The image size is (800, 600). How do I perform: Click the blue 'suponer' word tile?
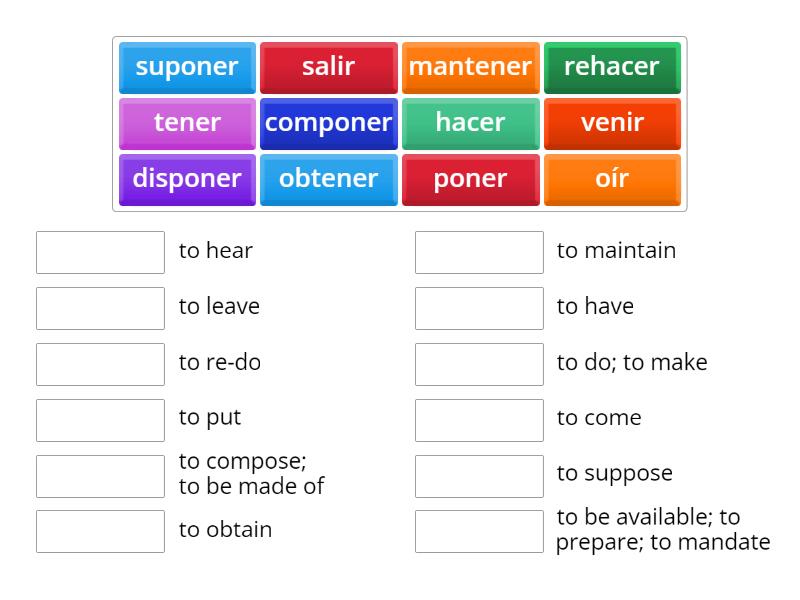(x=187, y=67)
